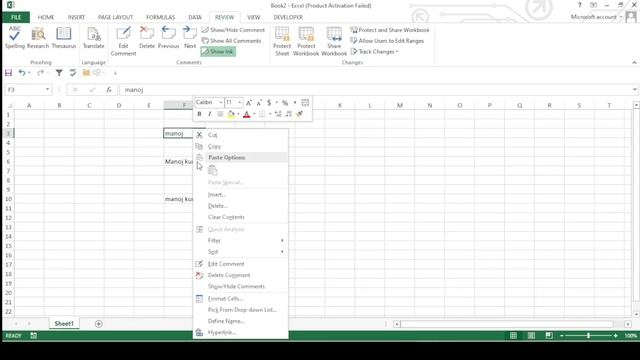Select the Sheet1 tab
This screenshot has width=640, height=360.
click(x=64, y=324)
